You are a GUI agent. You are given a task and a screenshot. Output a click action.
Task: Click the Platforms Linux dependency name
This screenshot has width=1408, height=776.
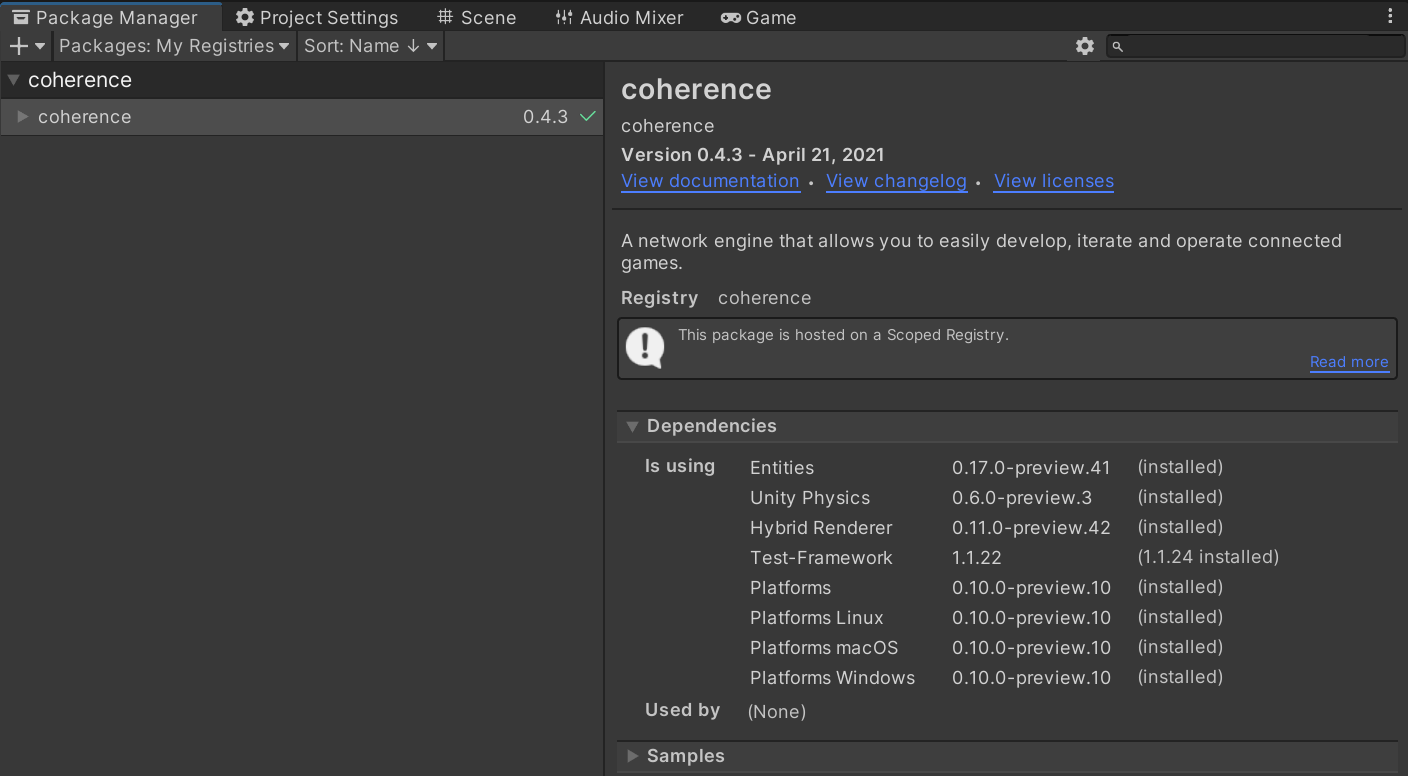click(817, 618)
